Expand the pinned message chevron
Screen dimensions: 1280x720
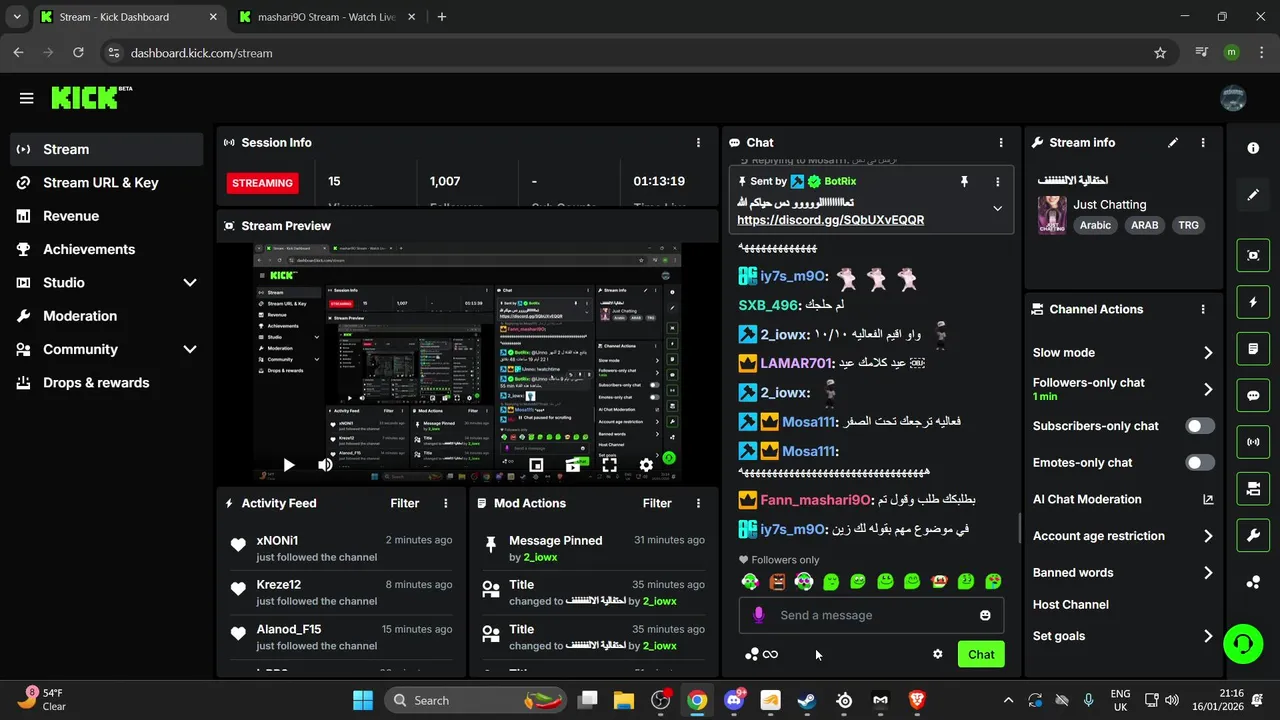[997, 208]
